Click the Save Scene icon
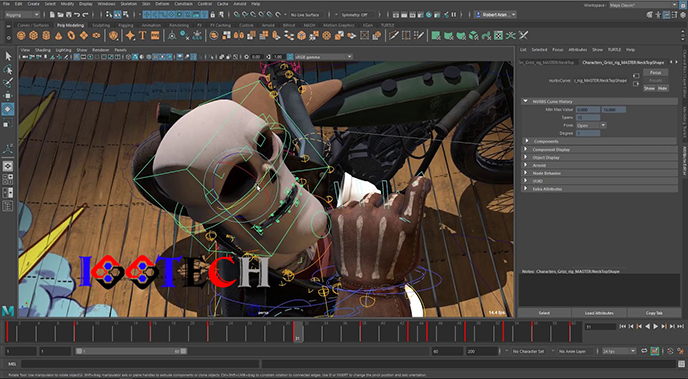 tap(68, 14)
